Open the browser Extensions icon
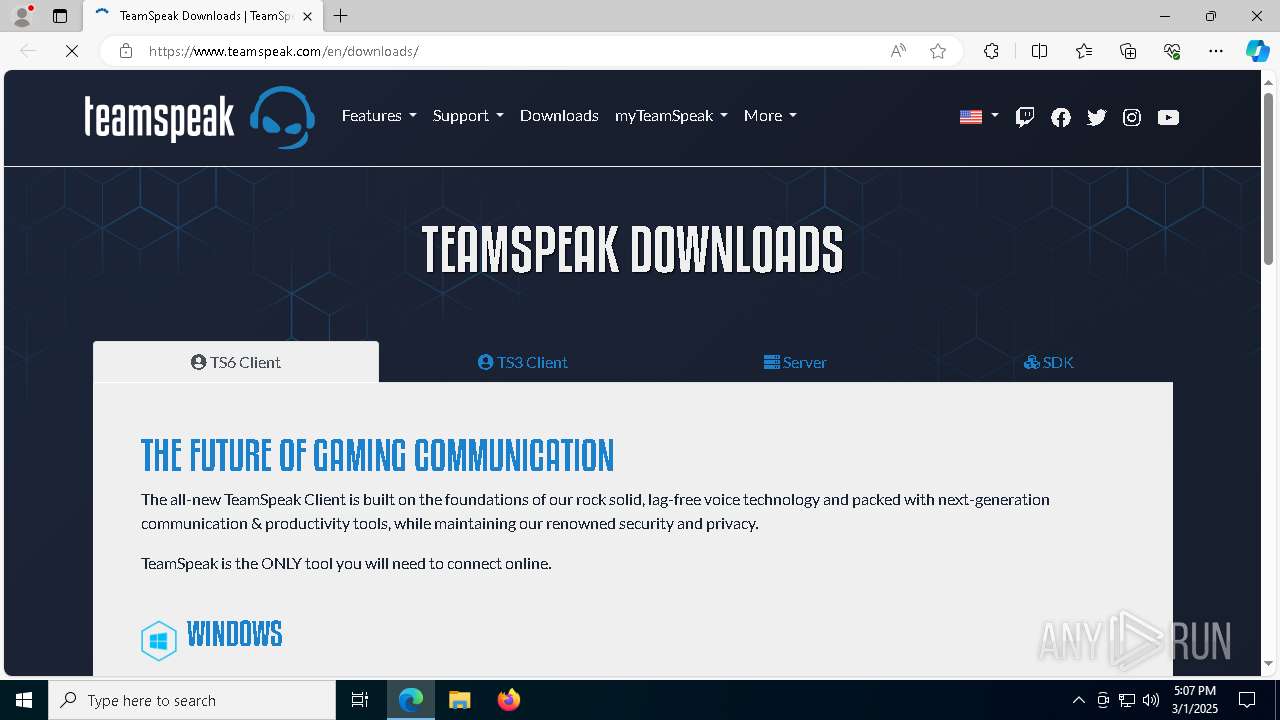Screen dimensions: 1280x720 click(991, 51)
